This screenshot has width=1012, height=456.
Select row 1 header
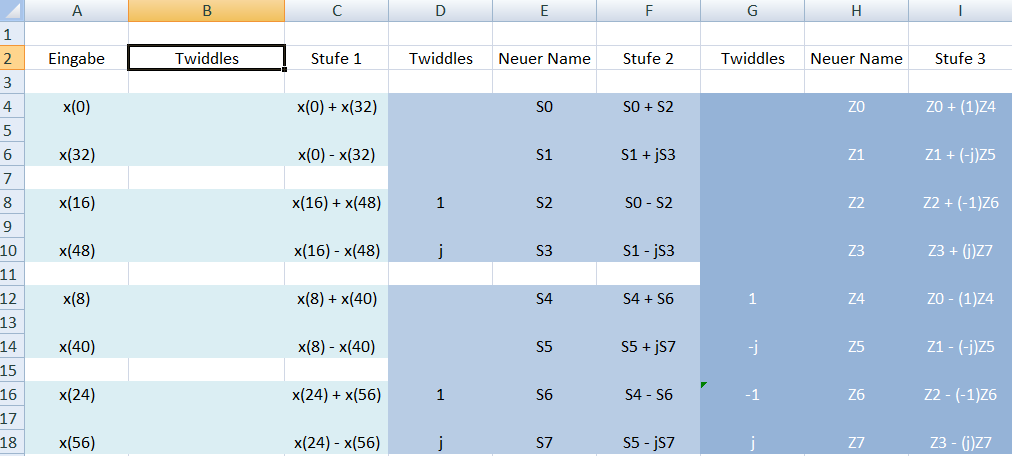tap(12, 34)
